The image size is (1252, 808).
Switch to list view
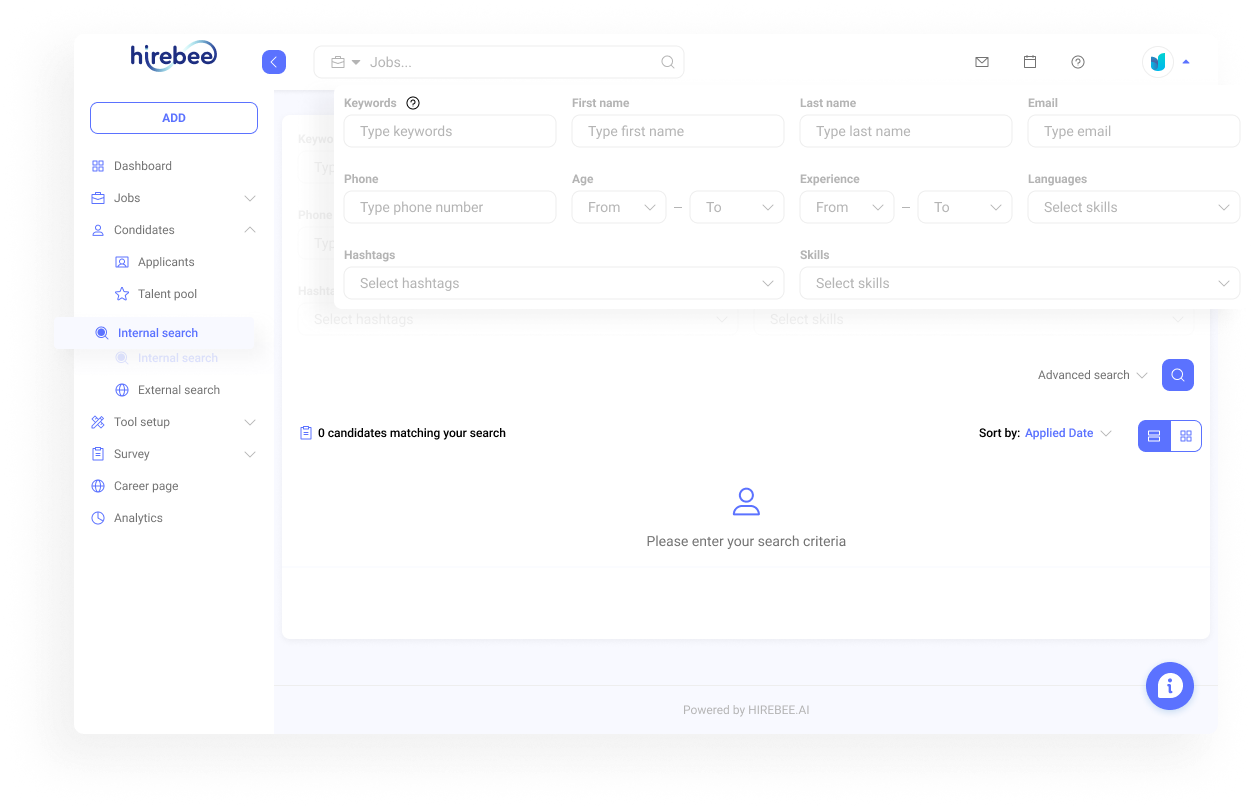pyautogui.click(x=1155, y=436)
